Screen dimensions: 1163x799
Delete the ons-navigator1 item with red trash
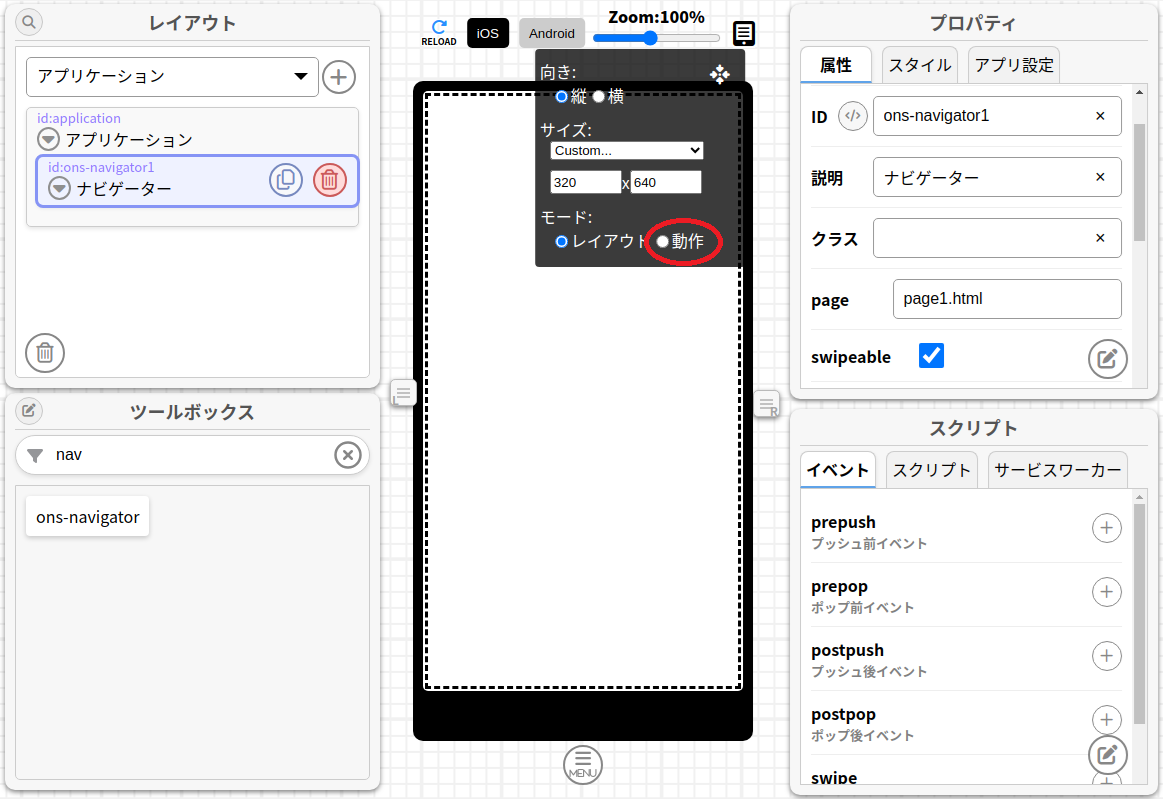pyautogui.click(x=330, y=180)
